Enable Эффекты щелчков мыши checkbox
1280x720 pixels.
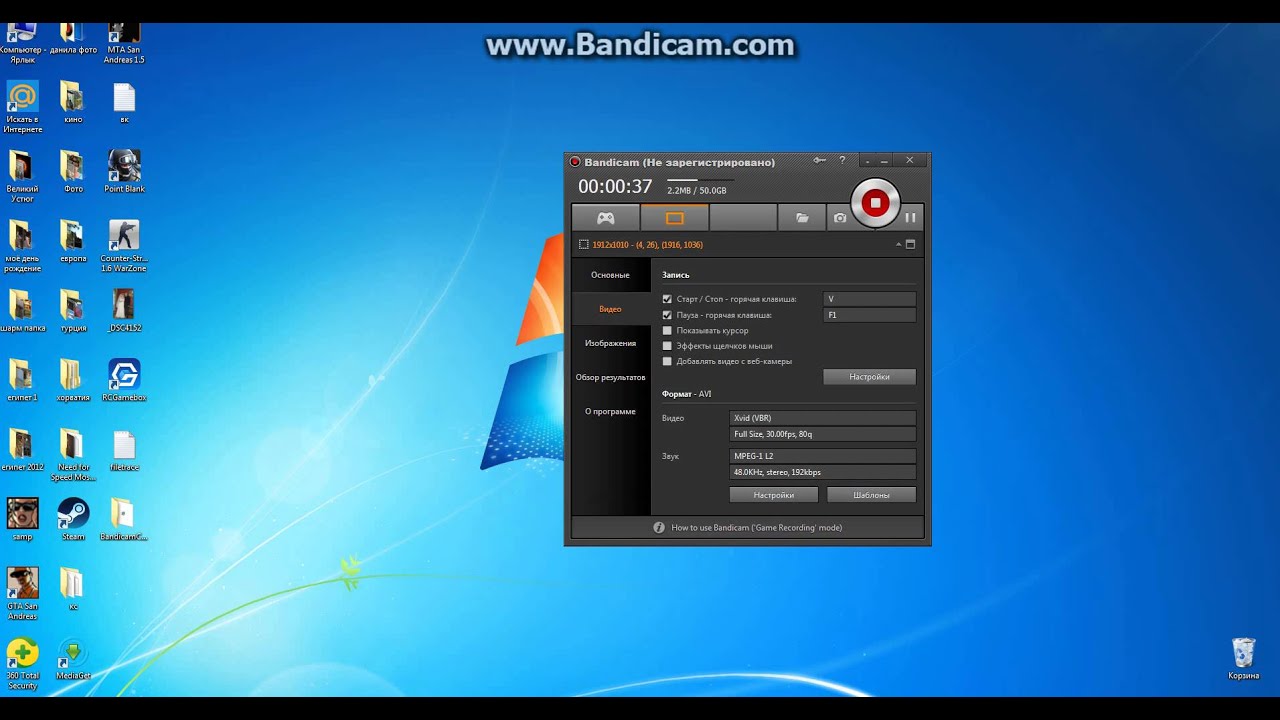point(667,346)
